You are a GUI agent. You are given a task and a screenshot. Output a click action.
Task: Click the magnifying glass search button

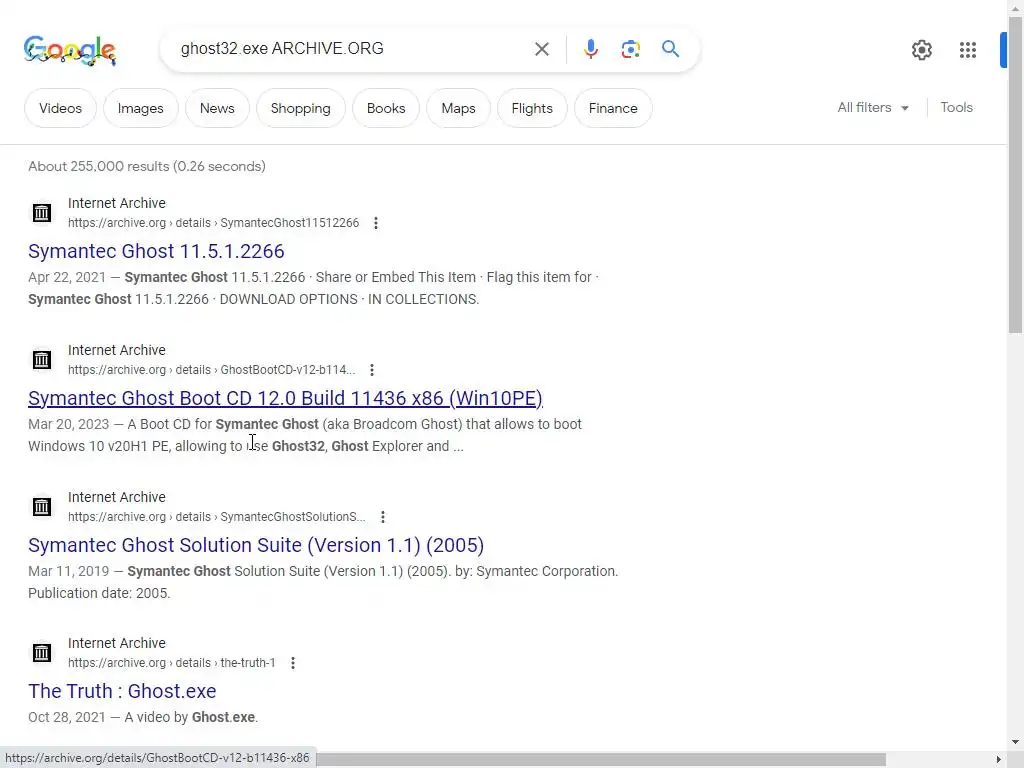pos(670,49)
